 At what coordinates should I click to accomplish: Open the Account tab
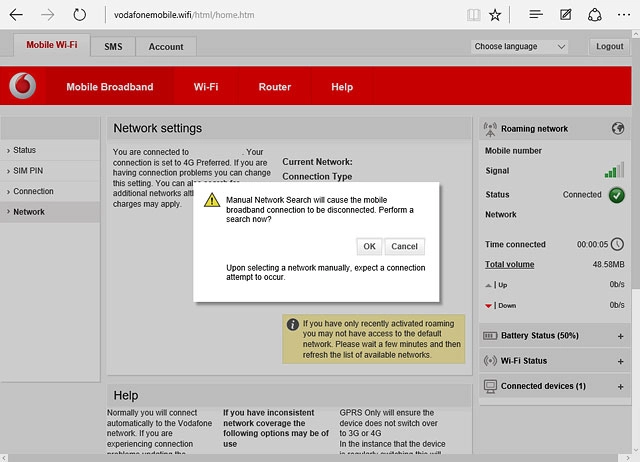(x=166, y=47)
